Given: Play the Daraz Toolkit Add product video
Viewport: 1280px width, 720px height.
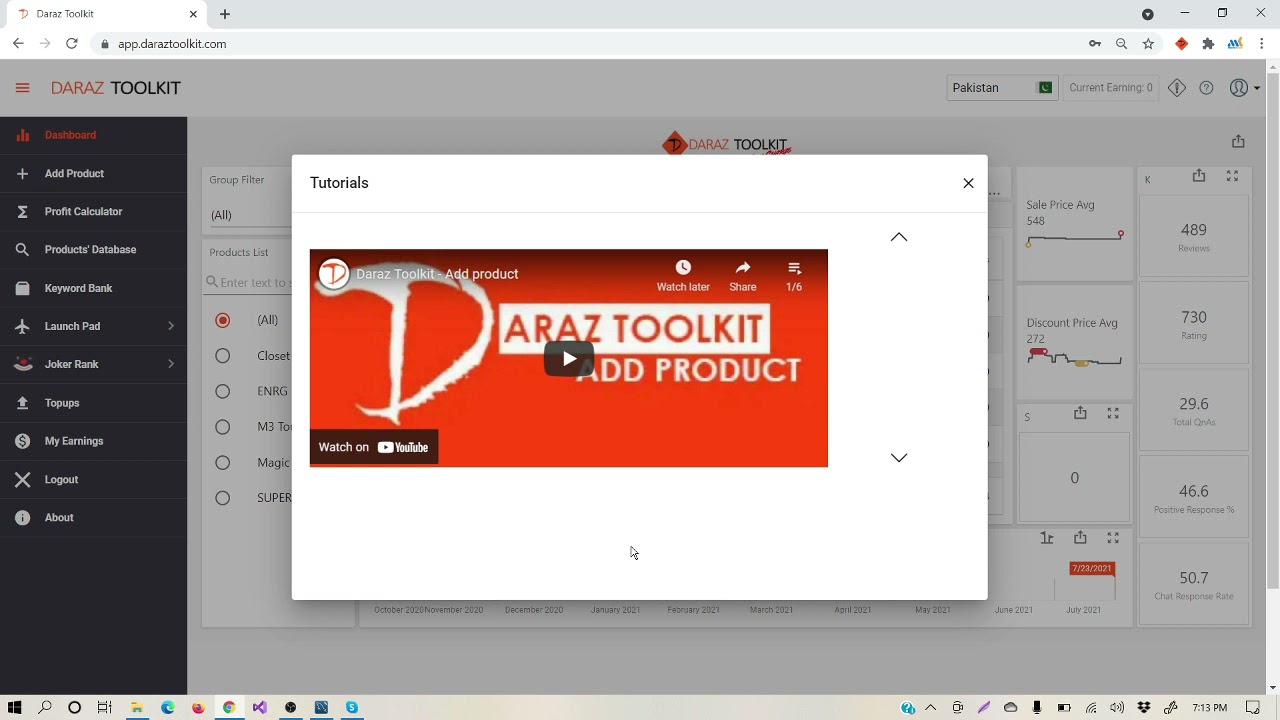Looking at the screenshot, I should click(x=569, y=359).
